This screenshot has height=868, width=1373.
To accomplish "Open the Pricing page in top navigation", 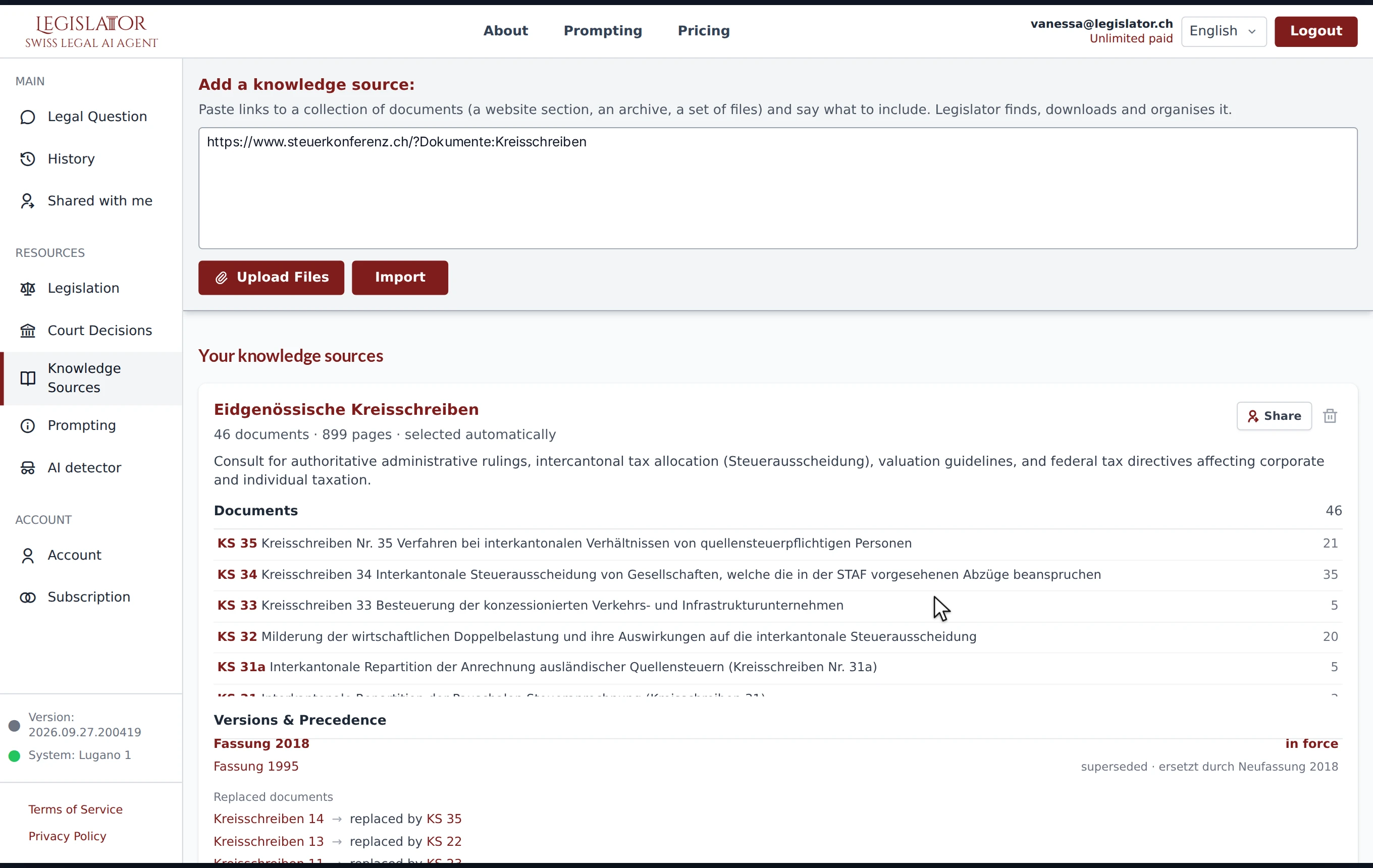I will [x=704, y=31].
